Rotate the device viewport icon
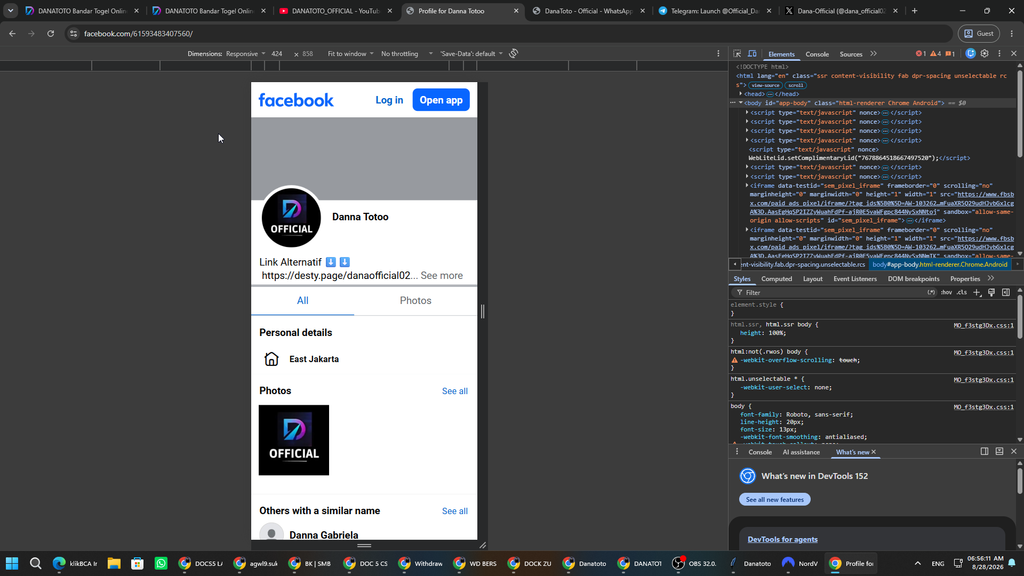This screenshot has width=1024, height=576. point(514,54)
